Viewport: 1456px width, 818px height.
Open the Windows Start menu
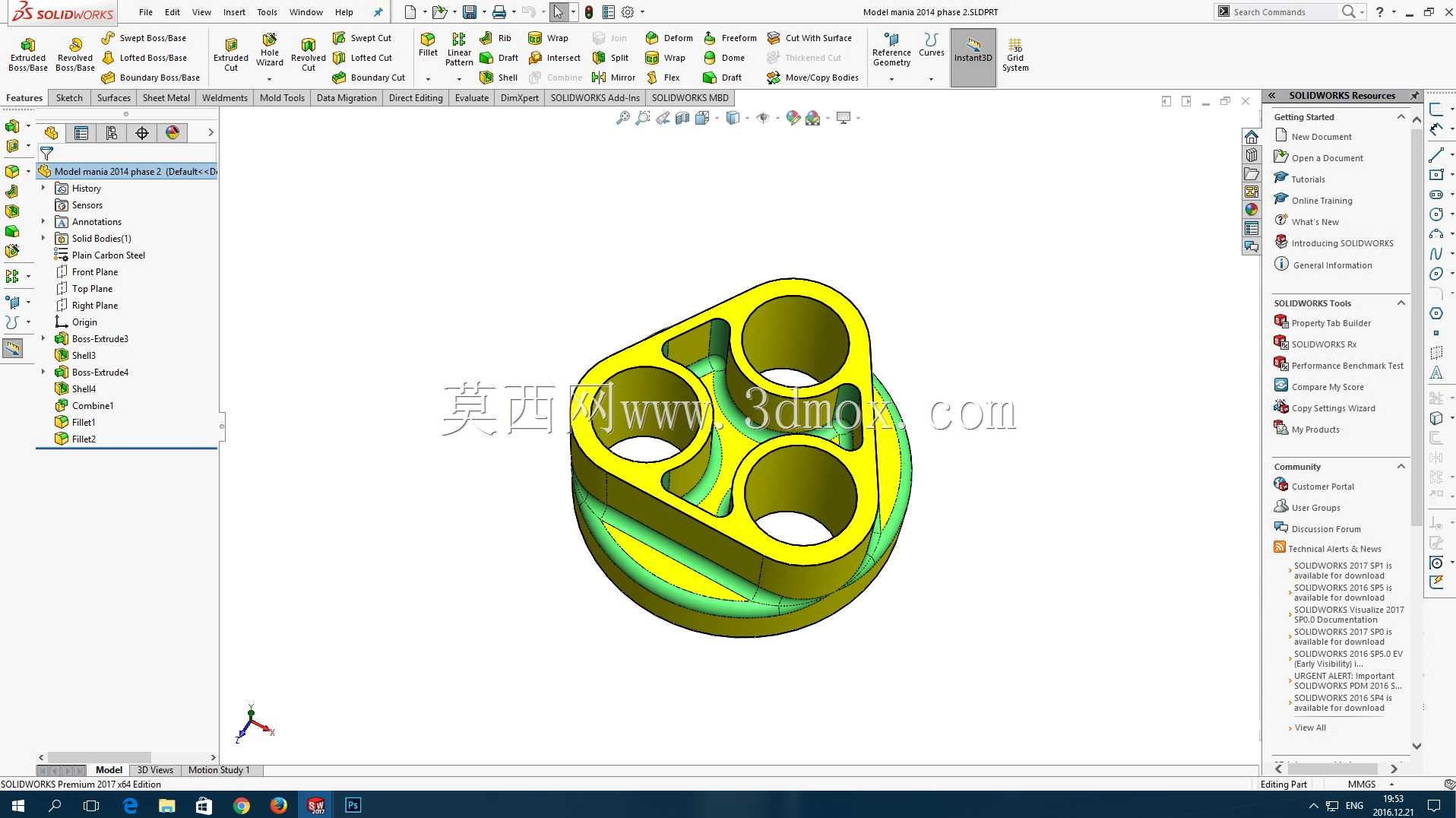(18, 805)
